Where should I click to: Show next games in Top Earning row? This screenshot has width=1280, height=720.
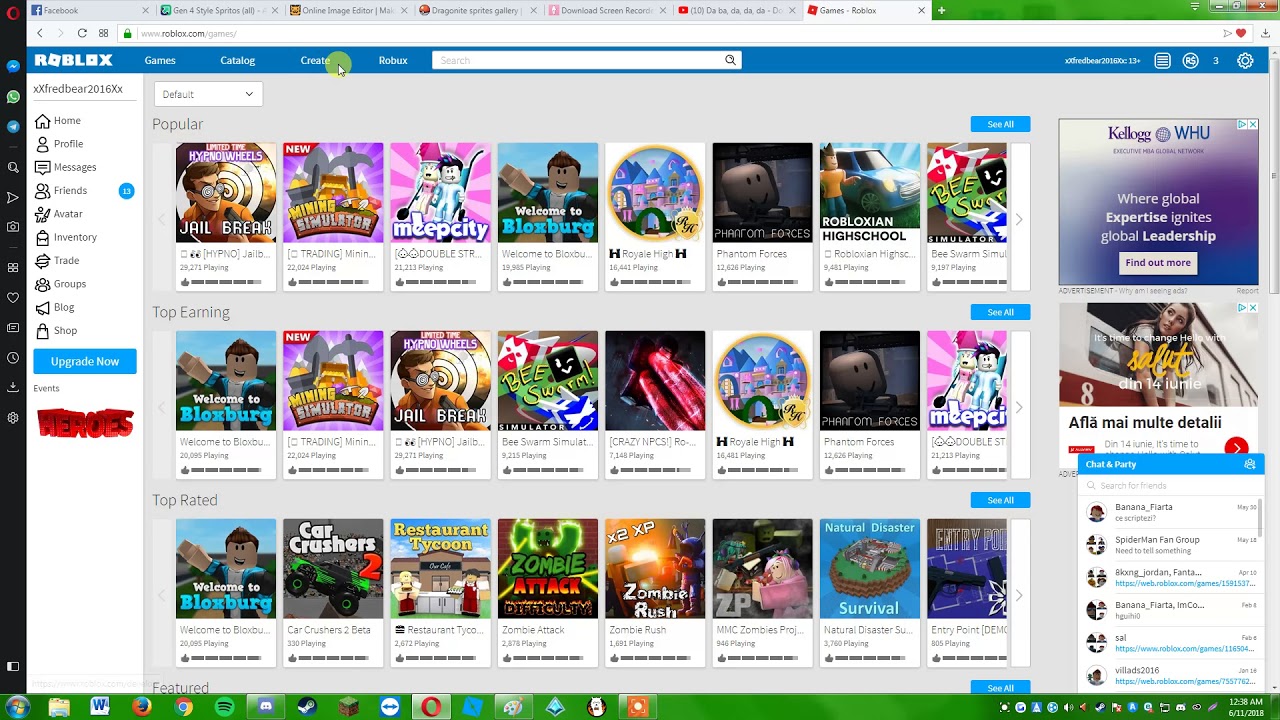(x=1018, y=407)
